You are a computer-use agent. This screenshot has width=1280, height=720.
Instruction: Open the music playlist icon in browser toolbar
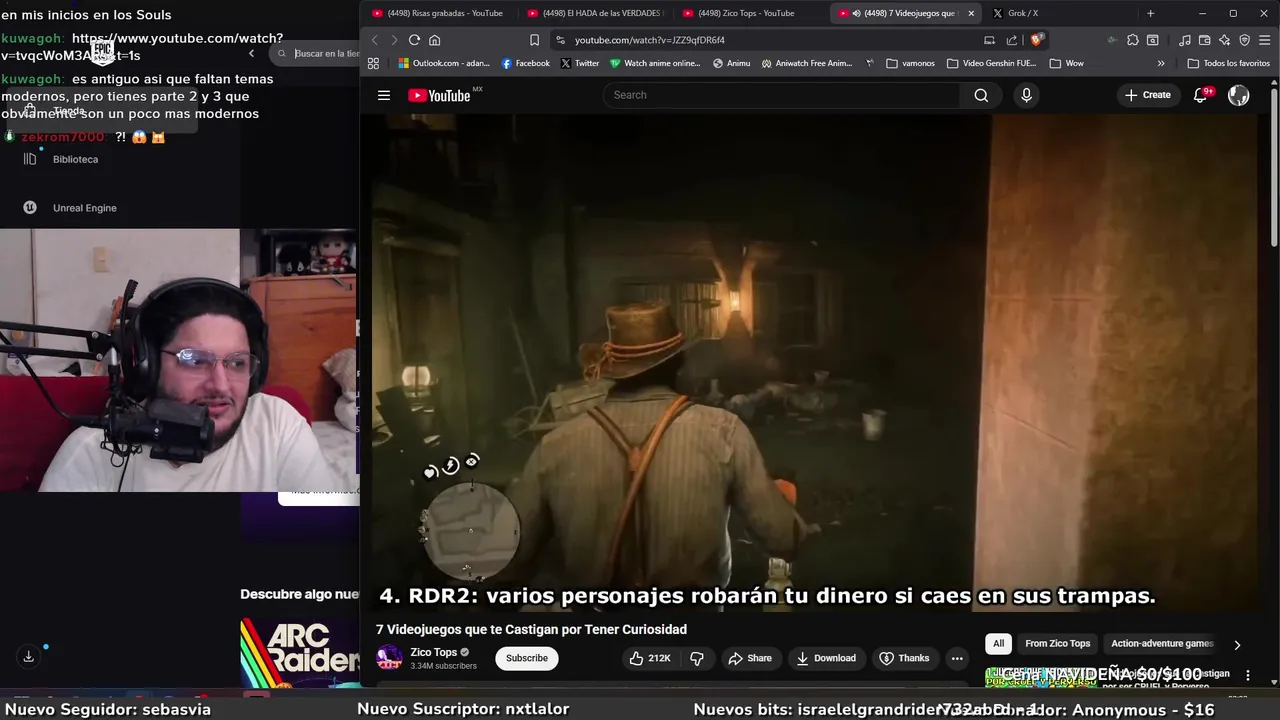tap(1185, 40)
